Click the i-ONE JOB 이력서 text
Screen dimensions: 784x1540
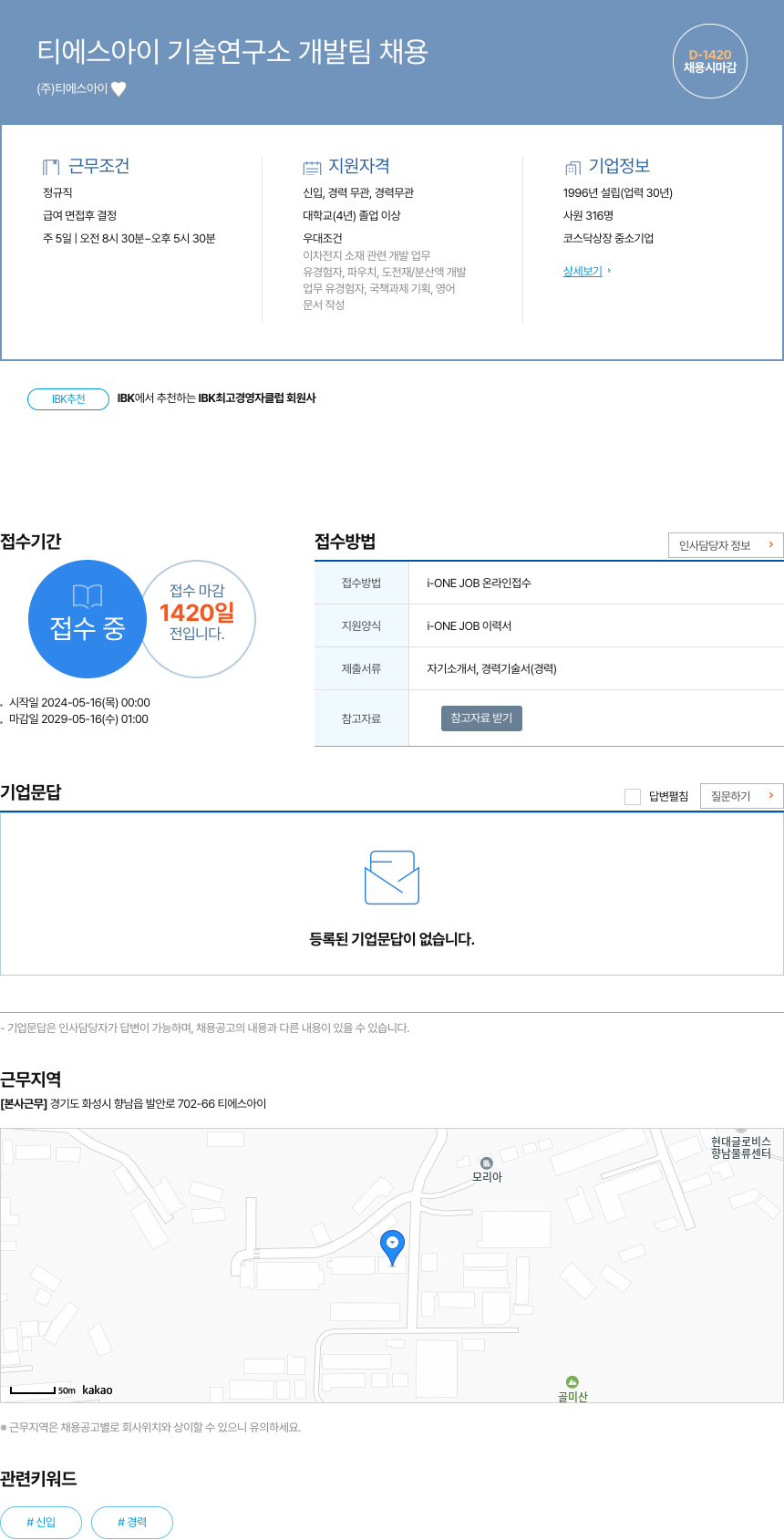tap(469, 626)
